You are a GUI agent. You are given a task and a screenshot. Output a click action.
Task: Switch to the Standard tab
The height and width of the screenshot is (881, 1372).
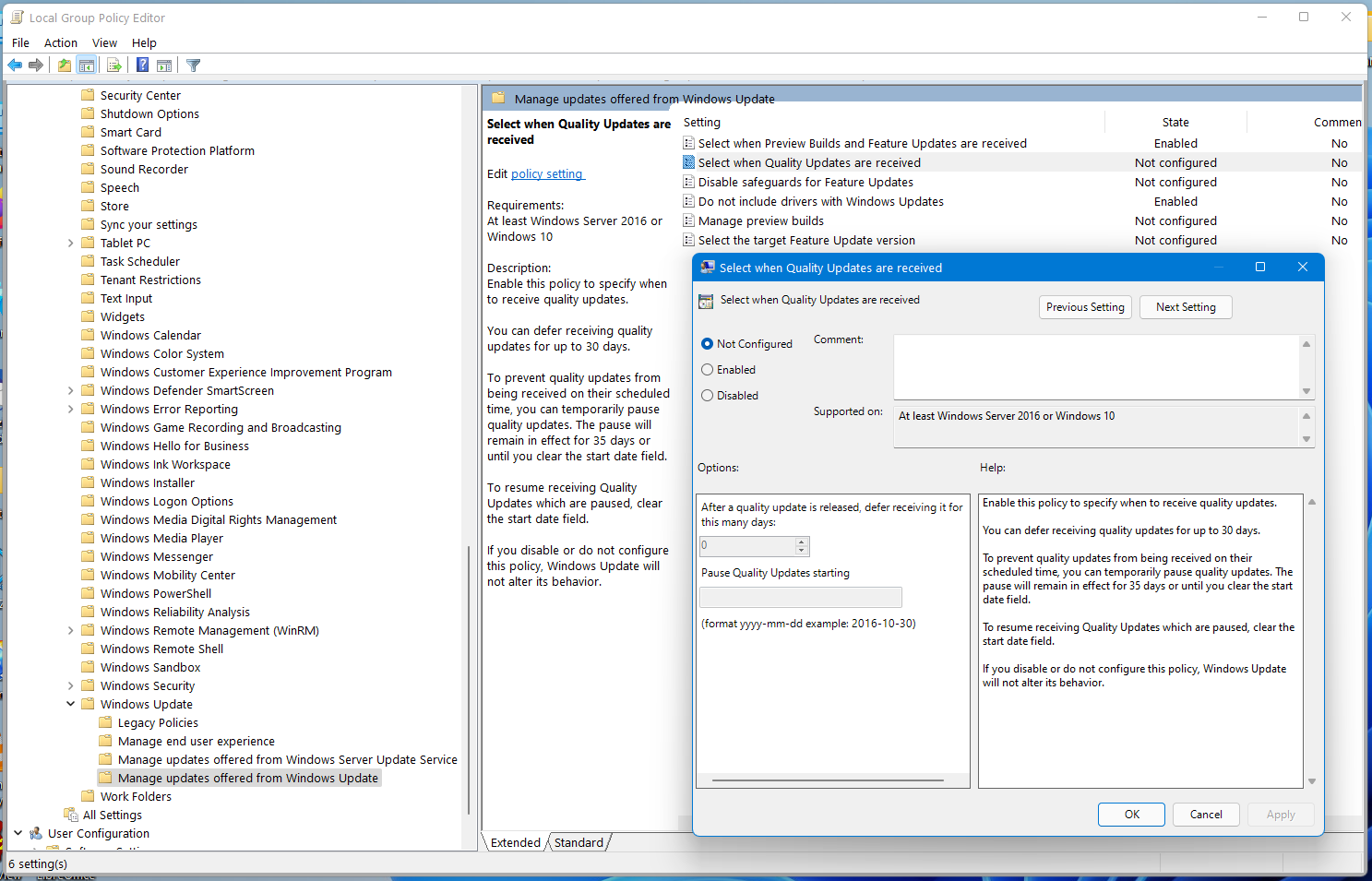(579, 843)
